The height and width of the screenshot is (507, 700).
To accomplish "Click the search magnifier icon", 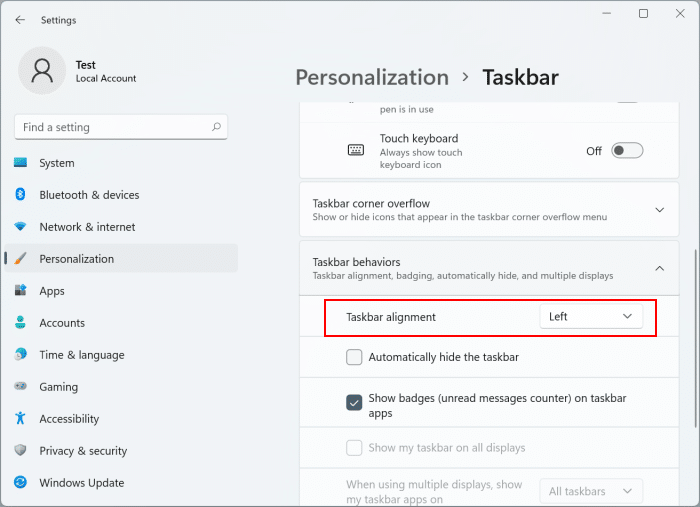I will pyautogui.click(x=217, y=127).
